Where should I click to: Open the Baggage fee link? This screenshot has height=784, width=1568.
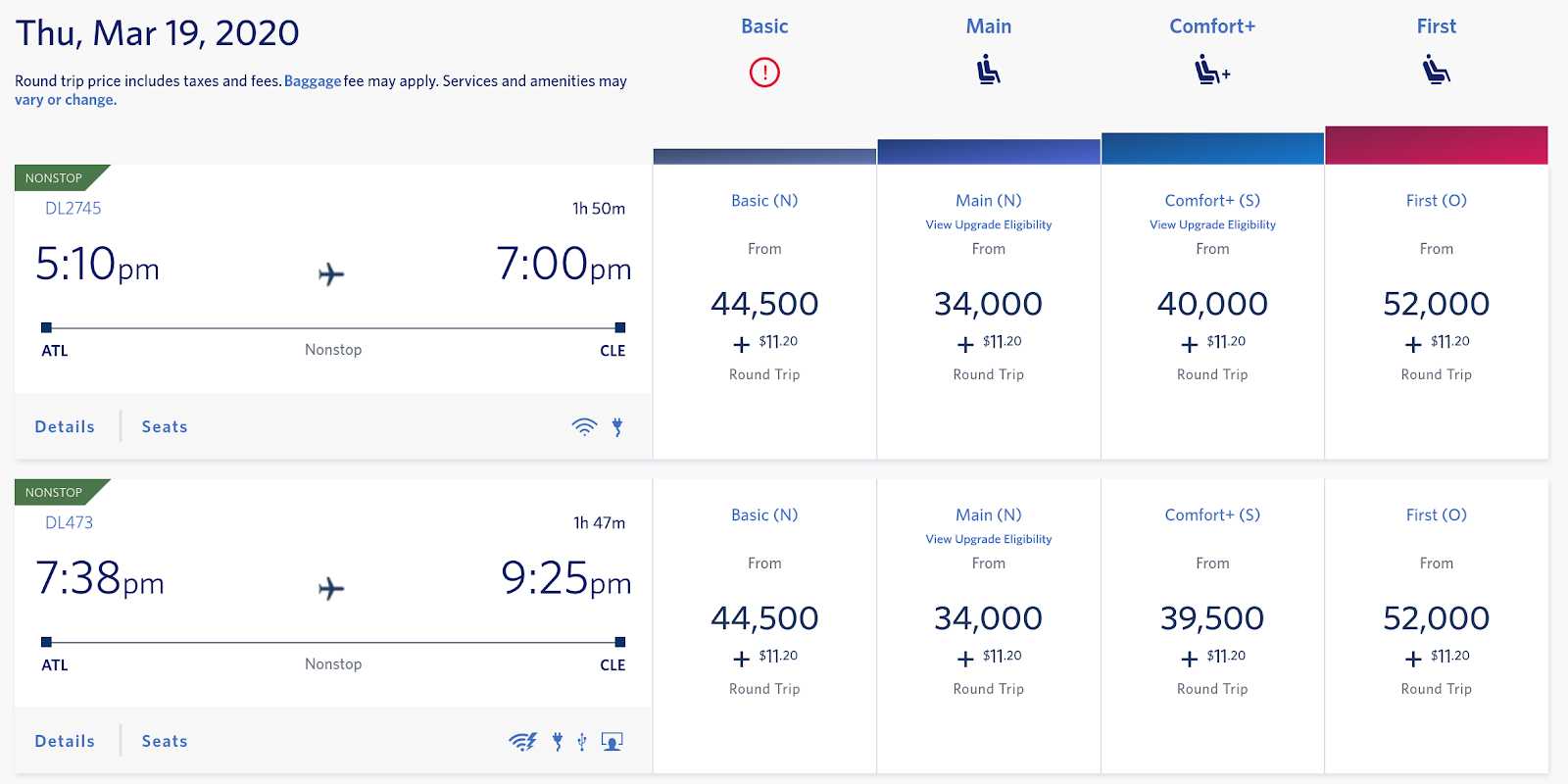[x=313, y=81]
